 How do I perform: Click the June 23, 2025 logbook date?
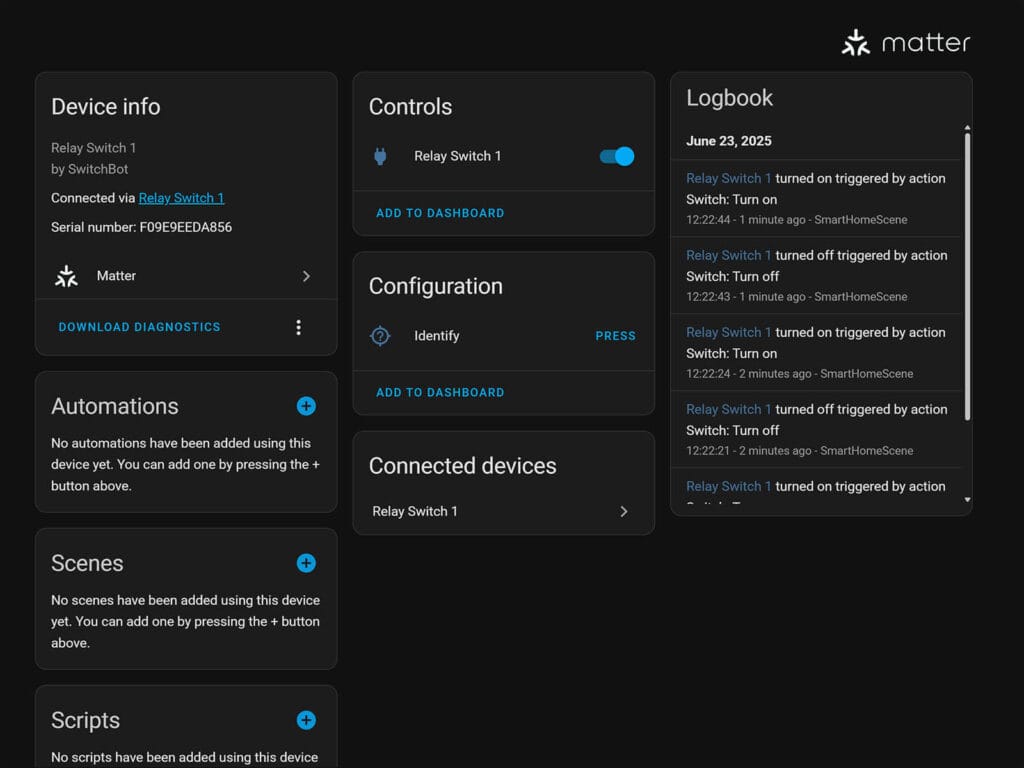click(x=729, y=141)
